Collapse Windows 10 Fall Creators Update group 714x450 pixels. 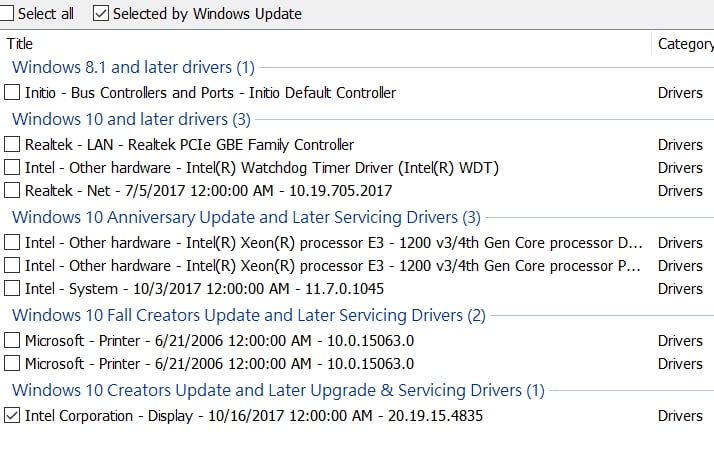[x=249, y=315]
